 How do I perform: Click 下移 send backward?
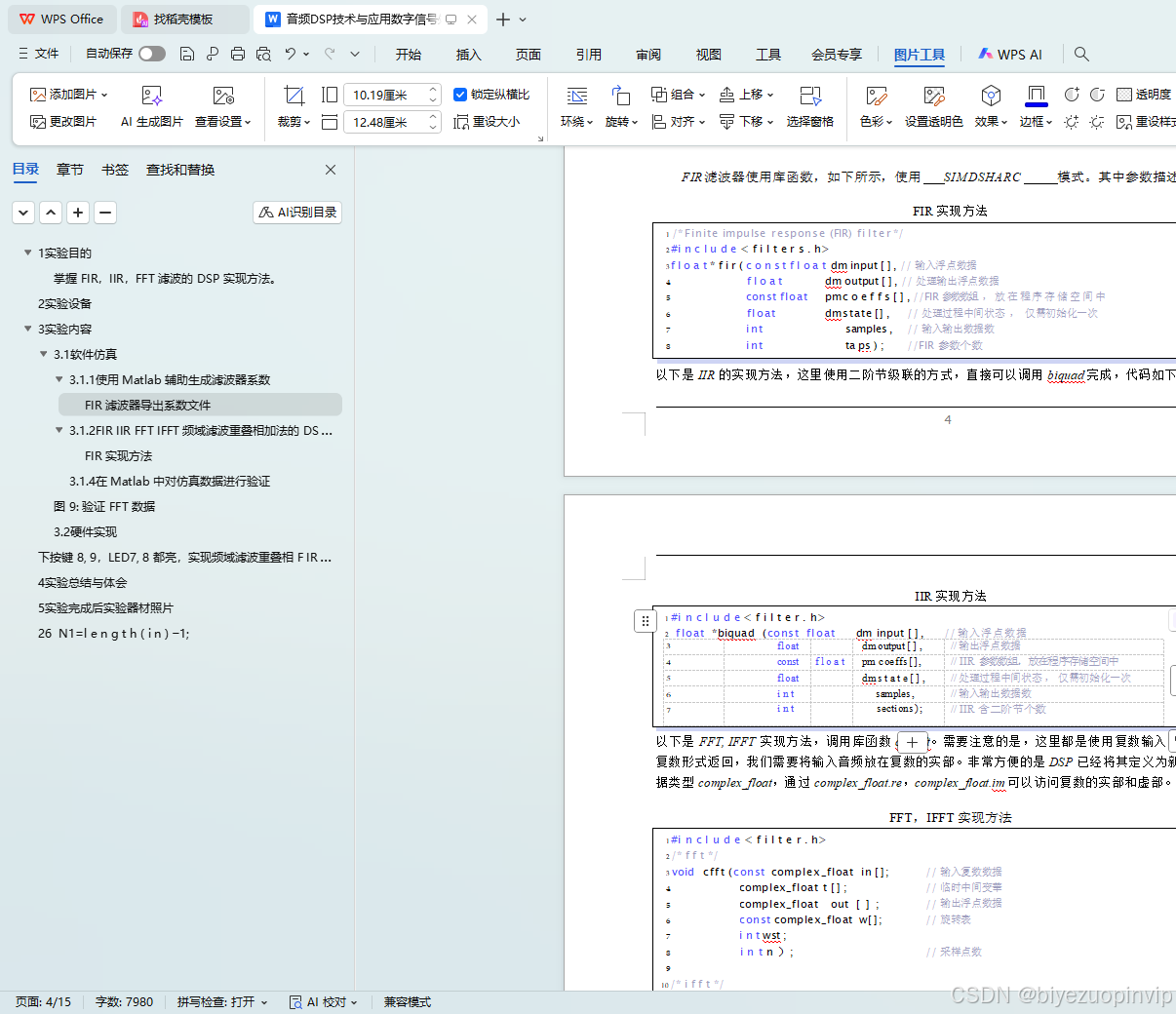(746, 122)
